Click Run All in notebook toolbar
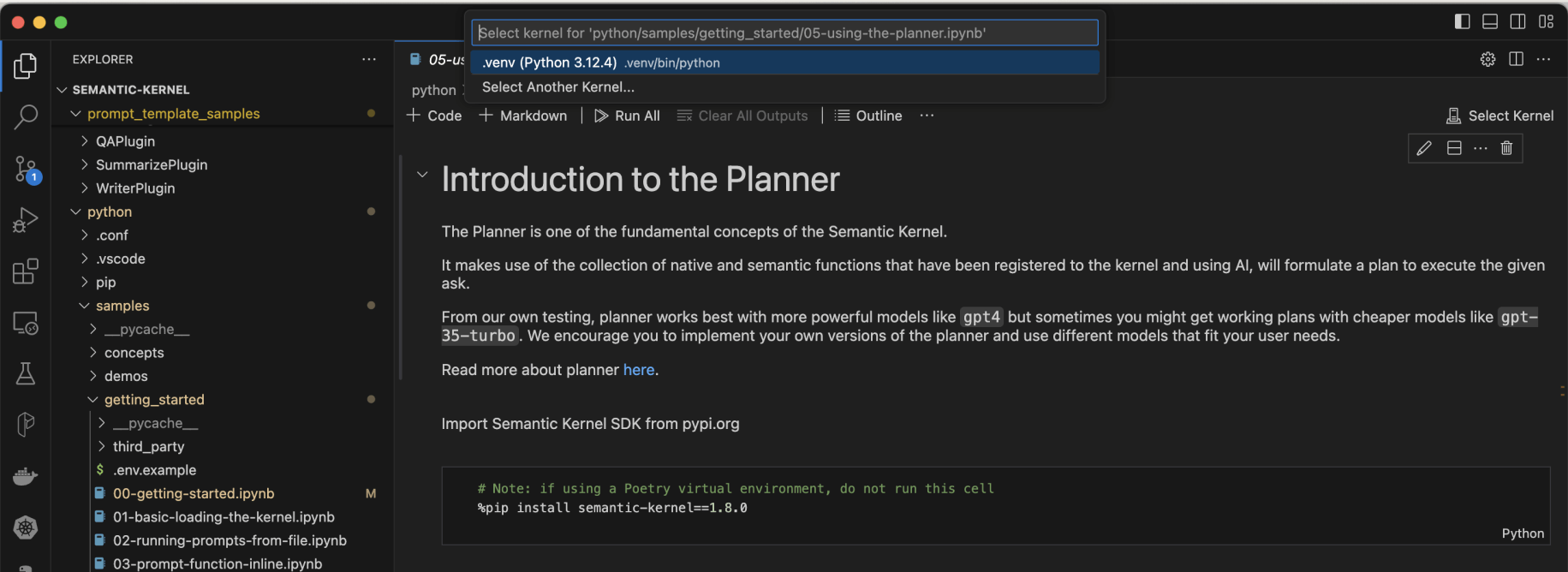 point(627,116)
